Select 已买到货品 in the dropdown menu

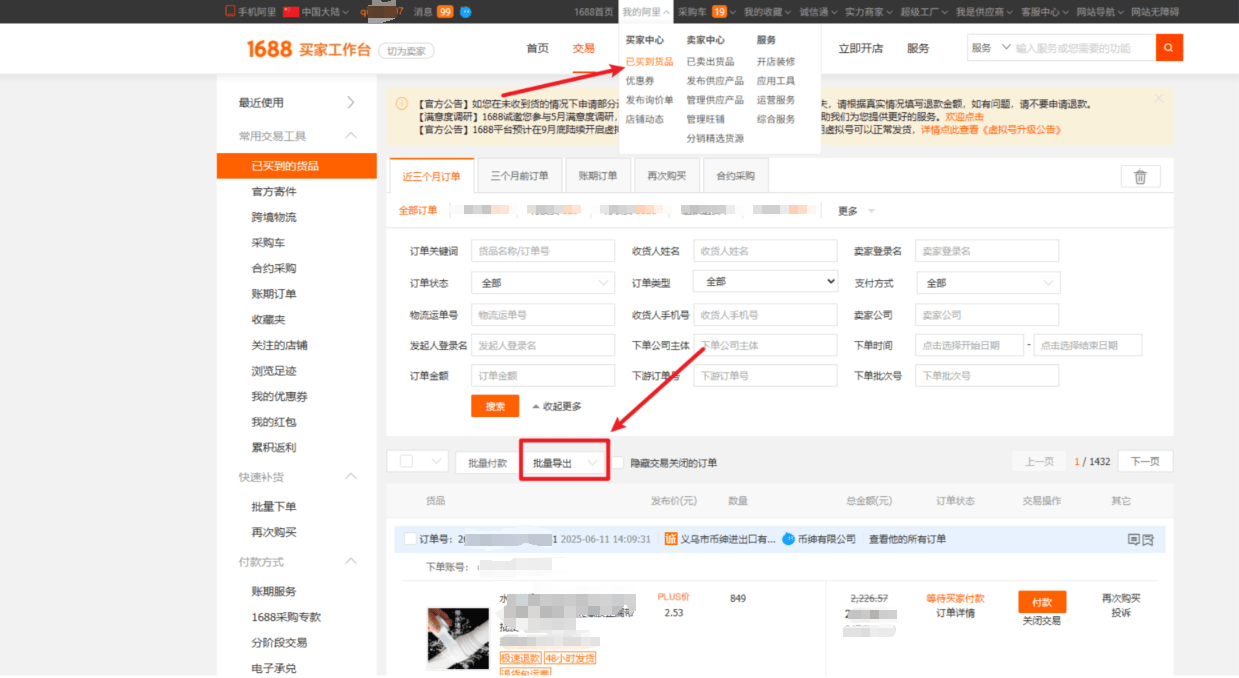(x=649, y=62)
